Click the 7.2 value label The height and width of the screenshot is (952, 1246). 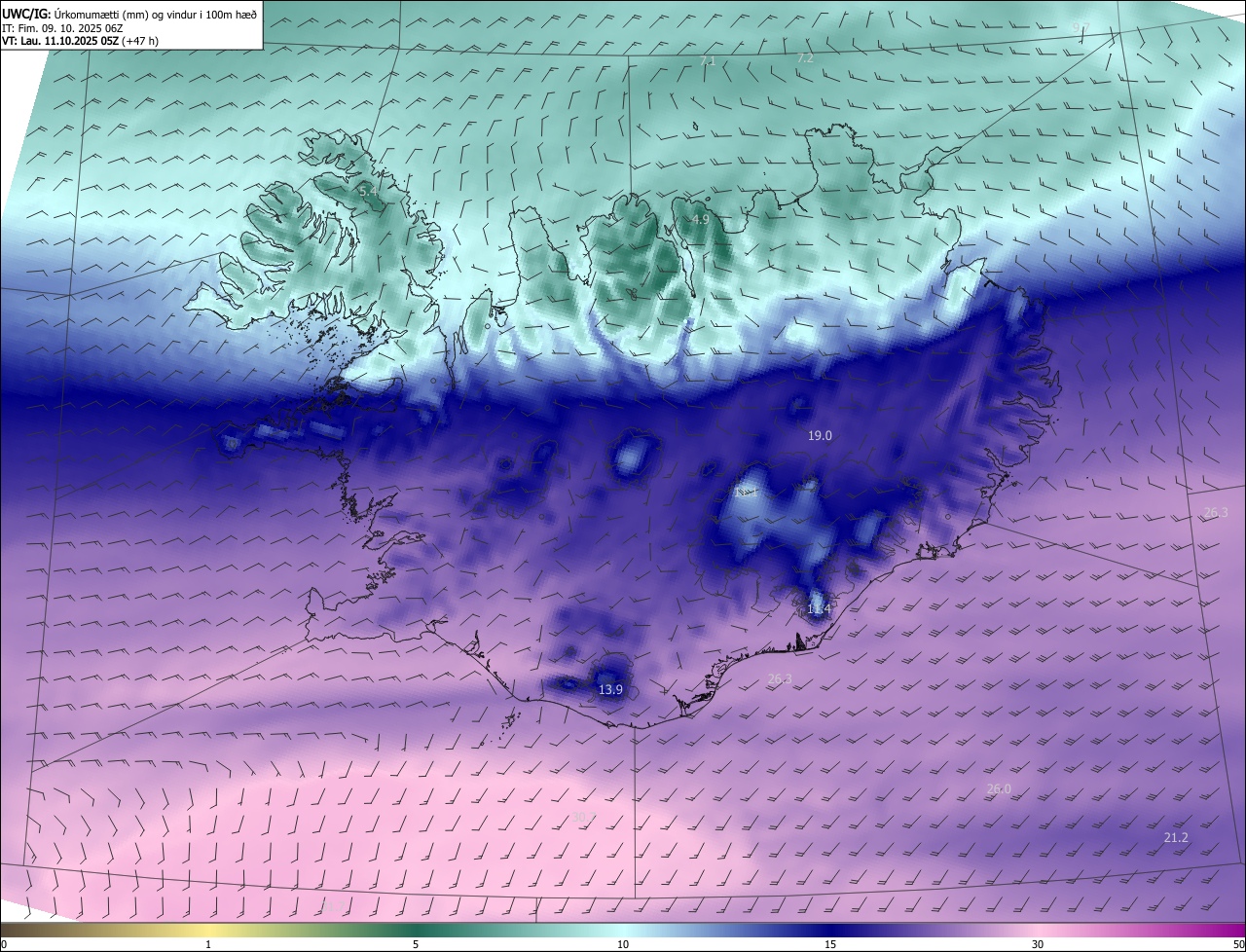tap(805, 58)
